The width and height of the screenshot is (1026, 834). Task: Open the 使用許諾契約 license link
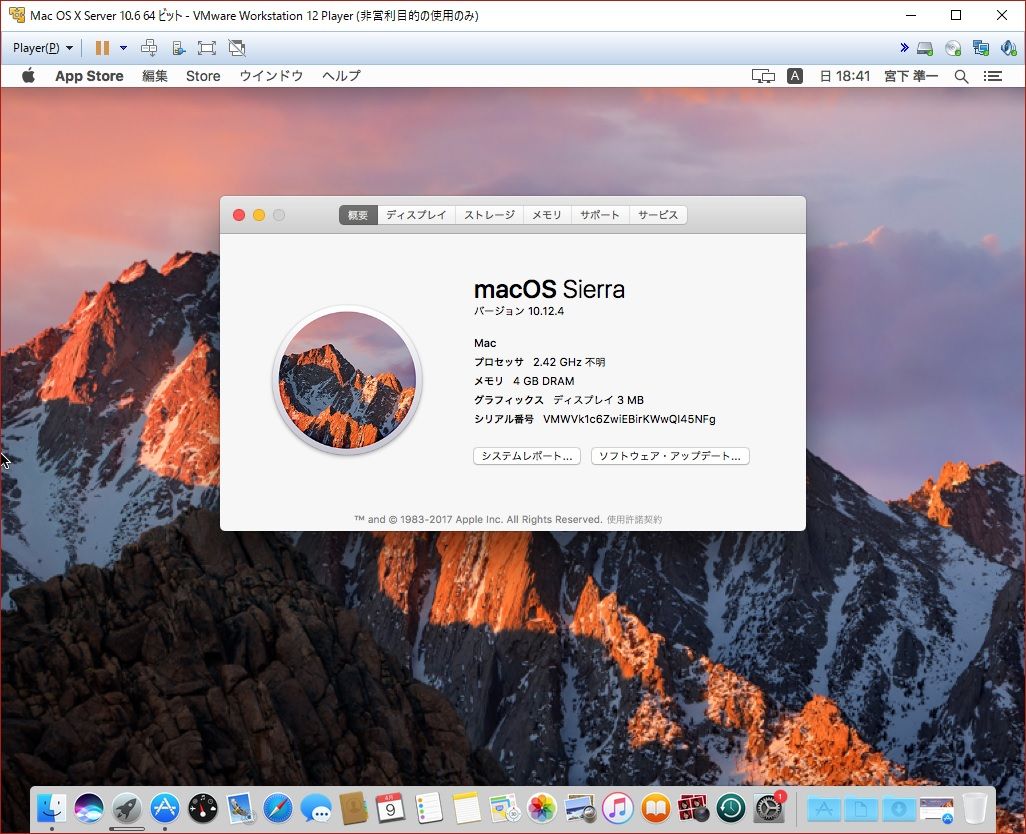click(634, 520)
